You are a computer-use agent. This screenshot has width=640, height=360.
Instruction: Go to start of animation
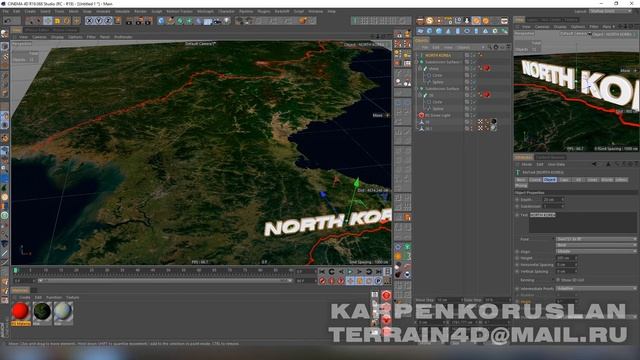click(x=322, y=271)
